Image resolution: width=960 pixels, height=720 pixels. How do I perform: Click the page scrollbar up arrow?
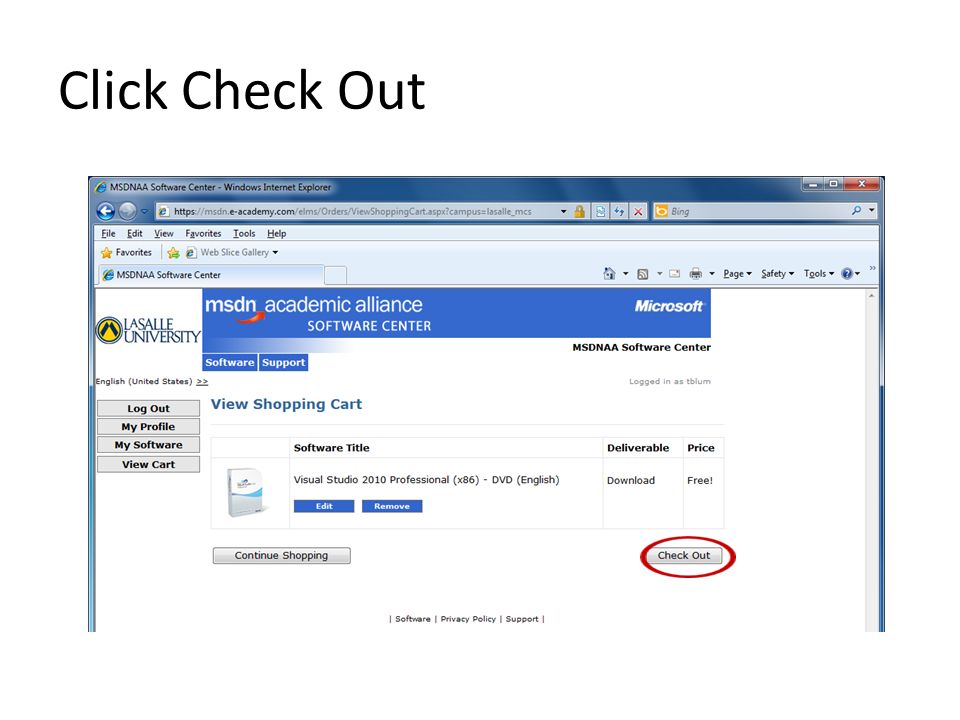click(x=871, y=296)
